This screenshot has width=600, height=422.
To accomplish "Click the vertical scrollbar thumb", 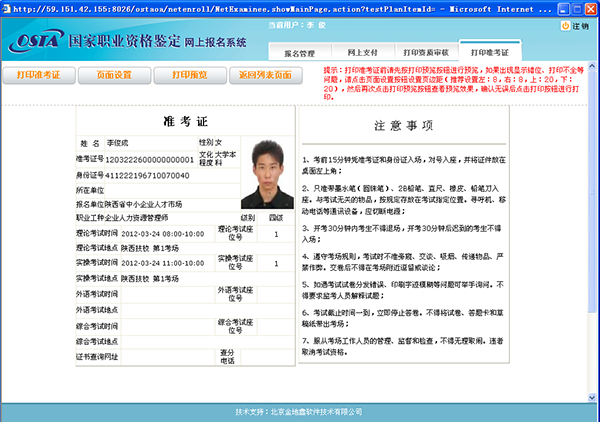I will tap(592, 190).
